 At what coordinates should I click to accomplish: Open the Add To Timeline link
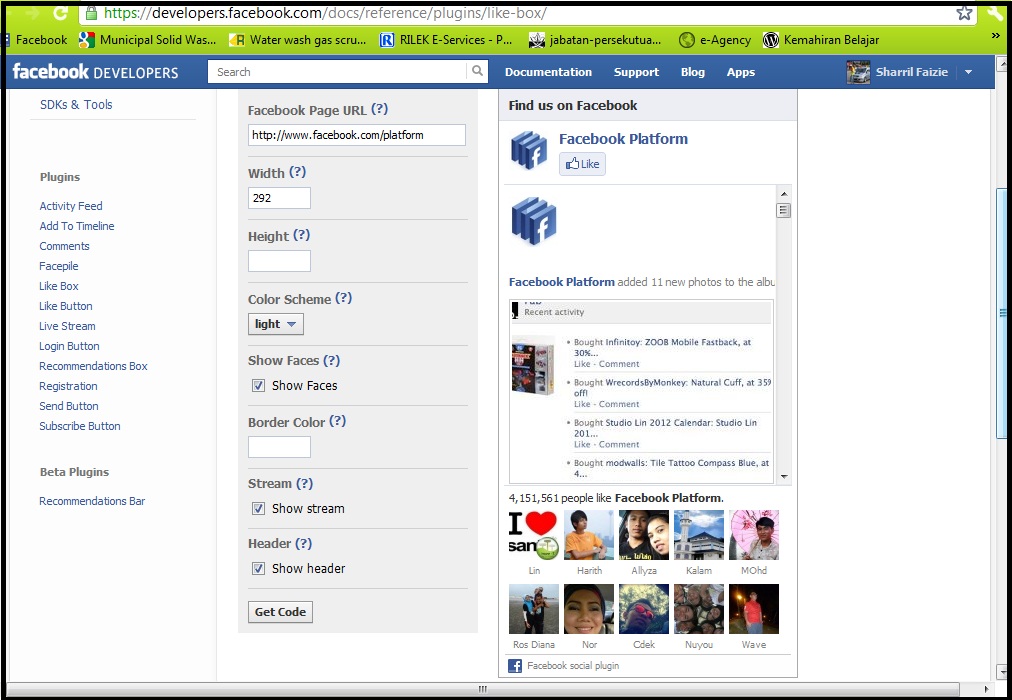tap(77, 226)
